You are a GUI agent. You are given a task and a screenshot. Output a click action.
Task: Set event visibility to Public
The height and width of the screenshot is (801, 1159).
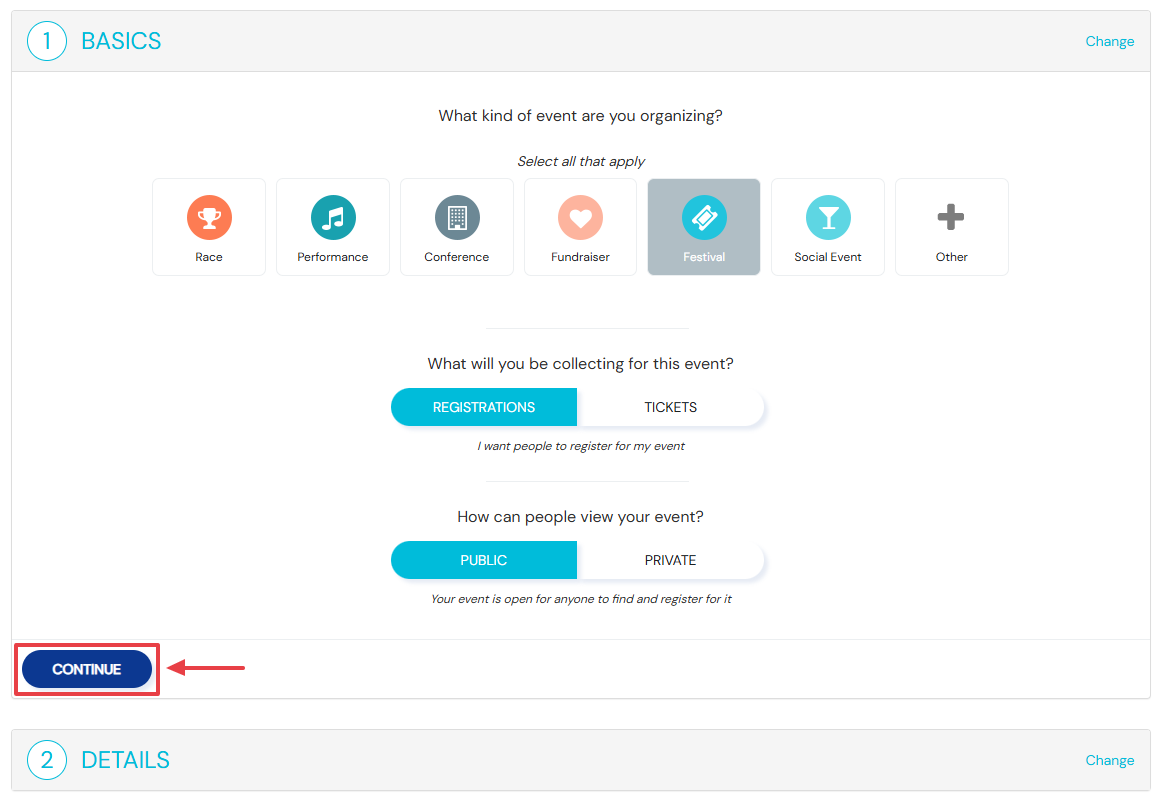click(x=484, y=560)
